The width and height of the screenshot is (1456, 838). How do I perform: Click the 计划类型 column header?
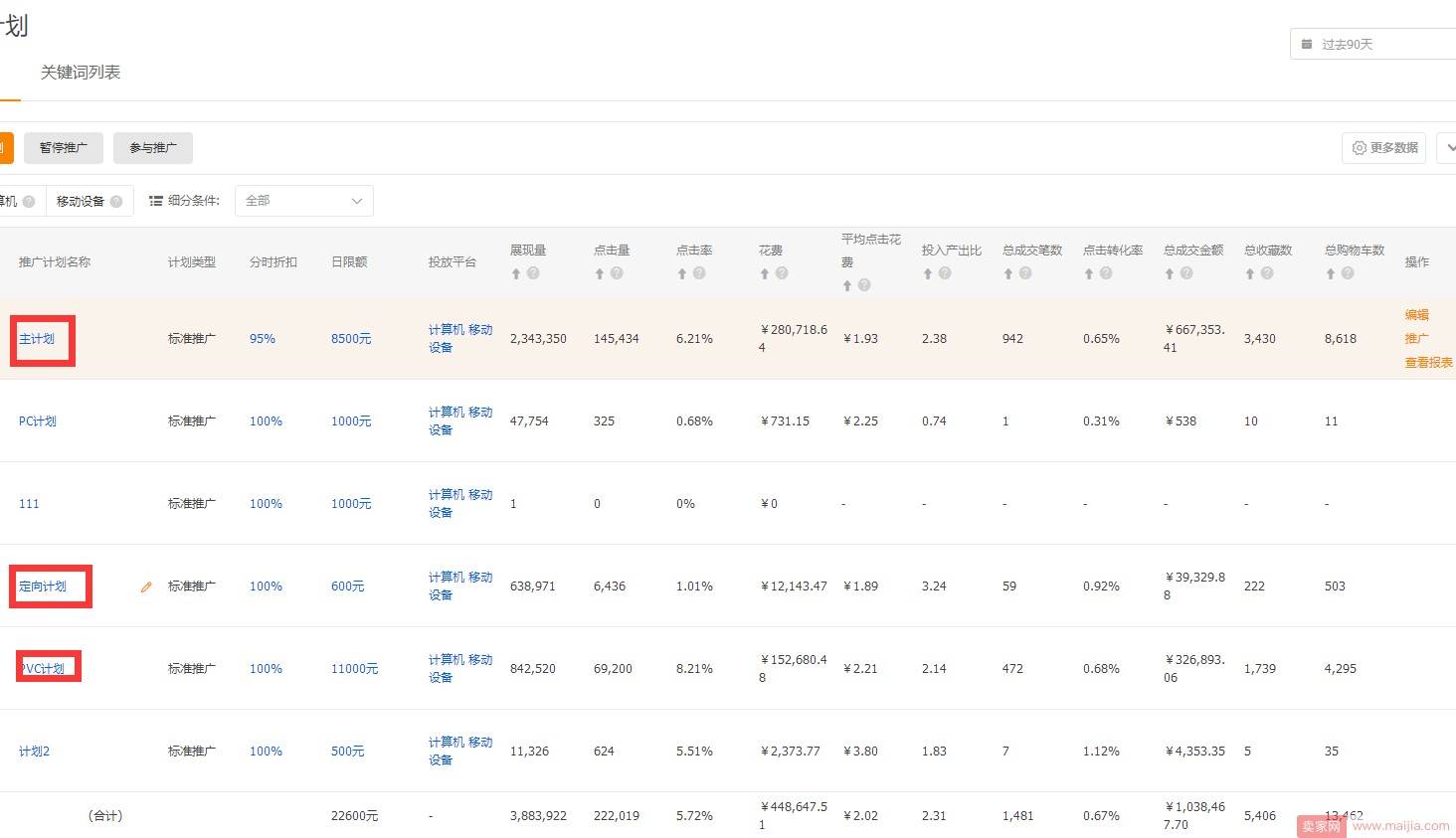[192, 262]
